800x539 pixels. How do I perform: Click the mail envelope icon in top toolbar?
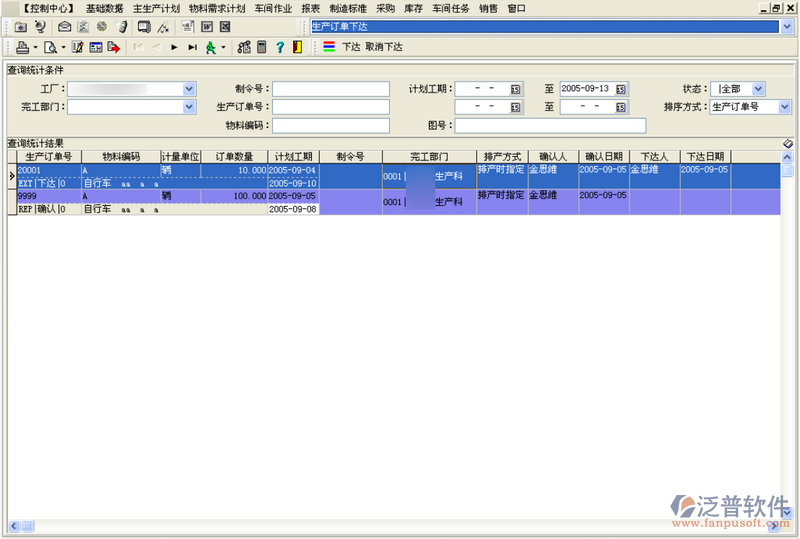(65, 27)
